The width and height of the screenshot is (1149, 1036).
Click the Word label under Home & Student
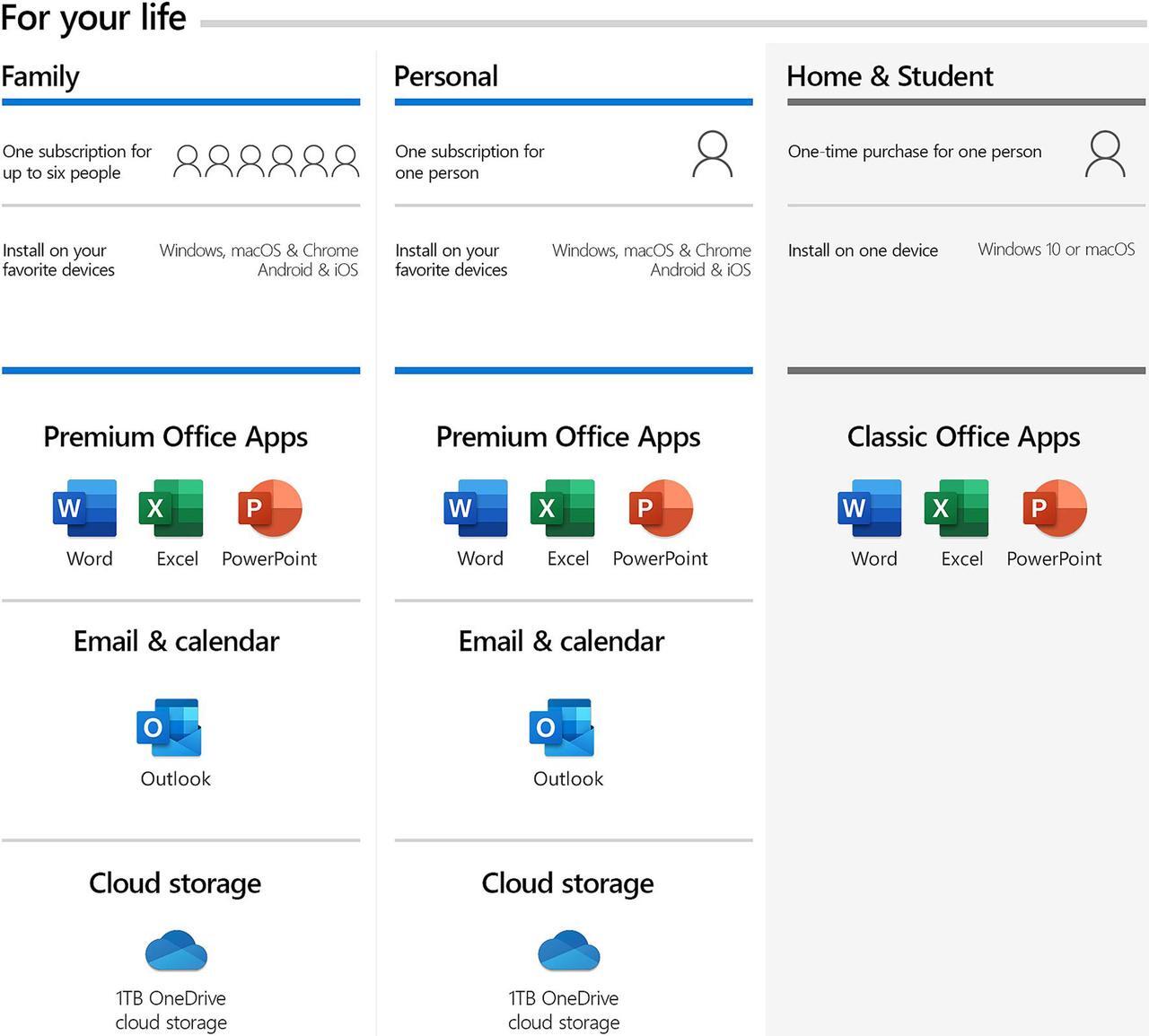point(874,558)
